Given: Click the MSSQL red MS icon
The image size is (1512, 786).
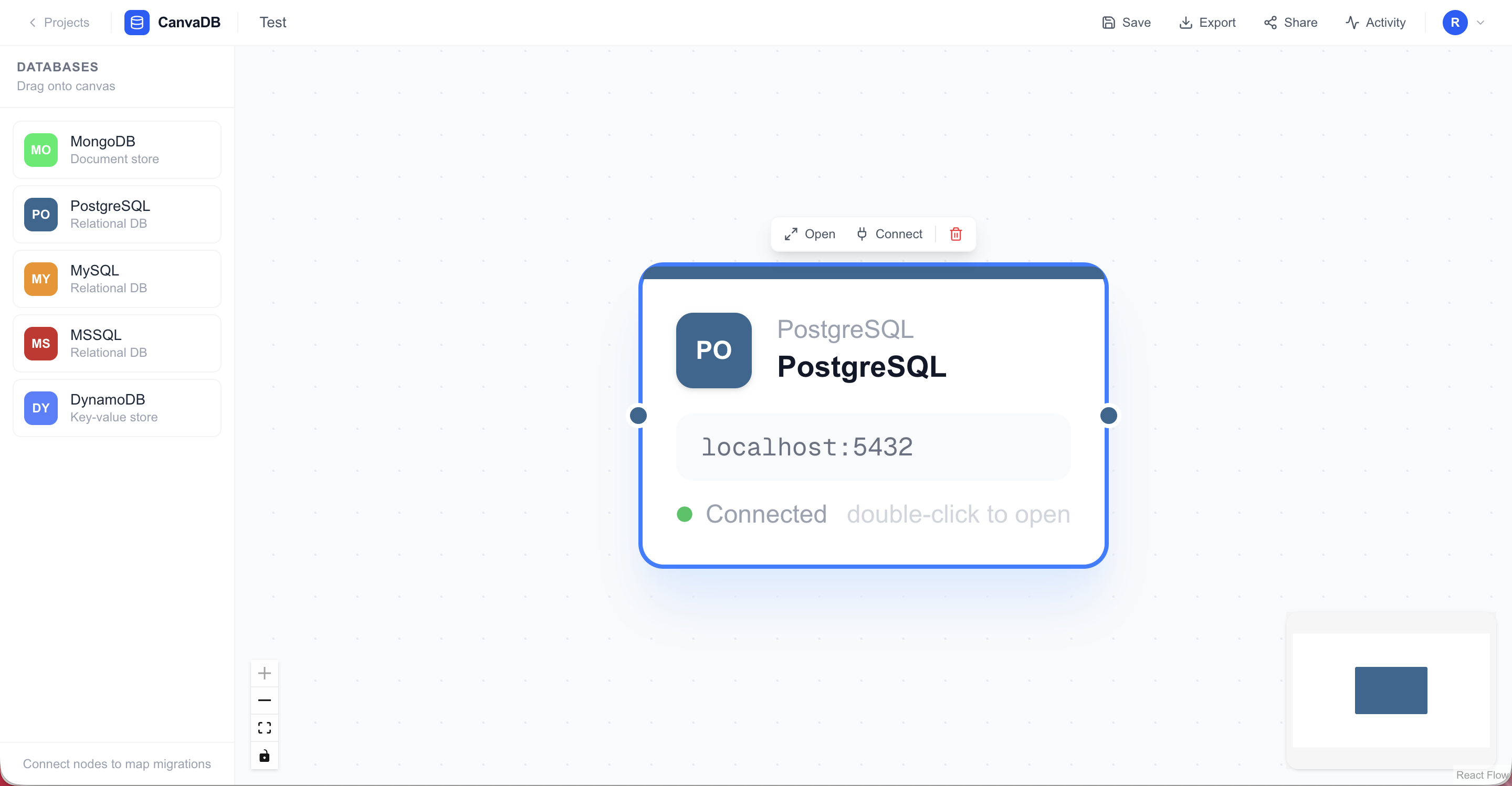Looking at the screenshot, I should (41, 344).
